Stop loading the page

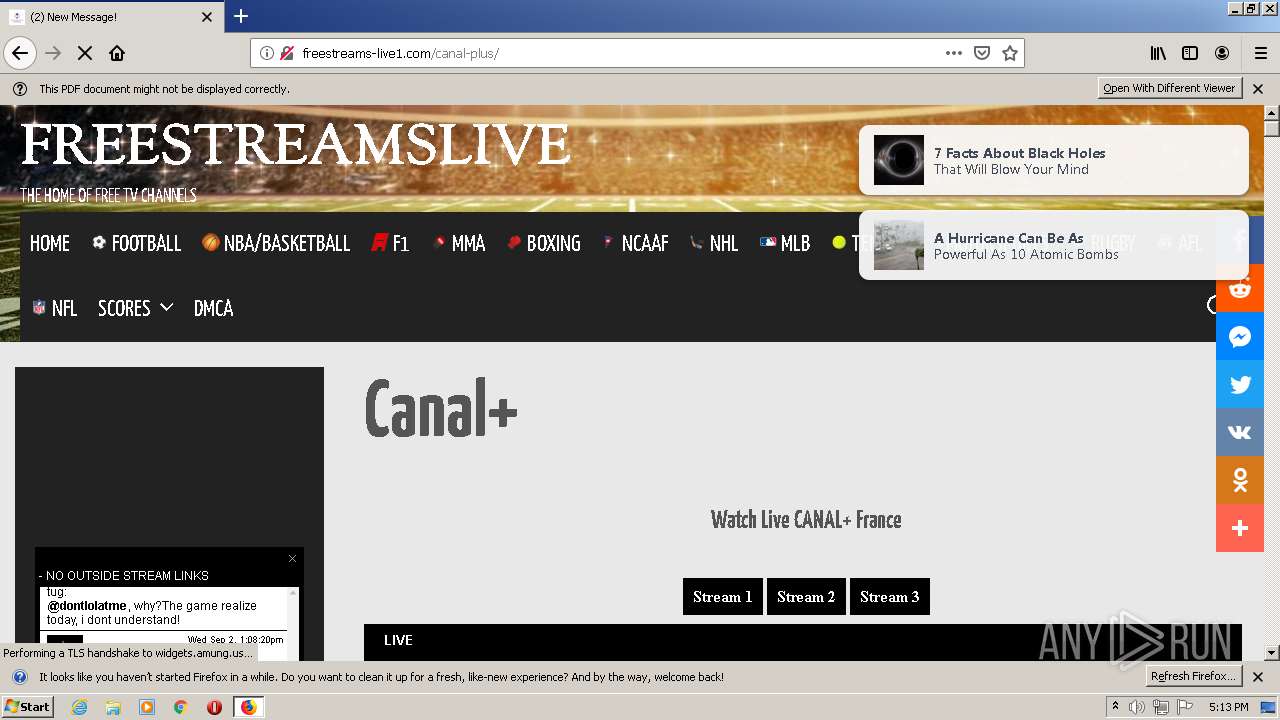[85, 53]
